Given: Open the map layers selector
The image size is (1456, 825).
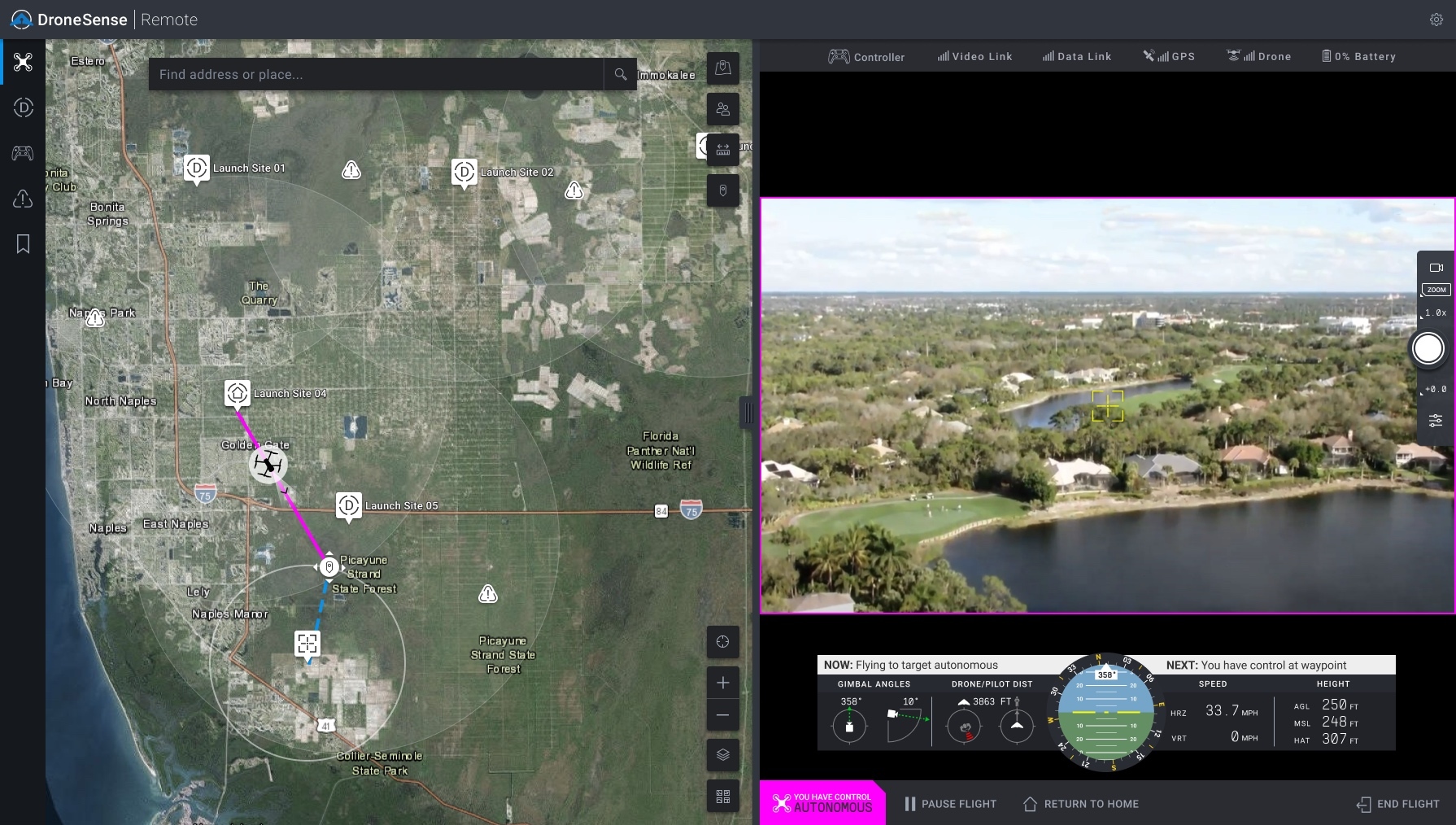Looking at the screenshot, I should click(722, 755).
